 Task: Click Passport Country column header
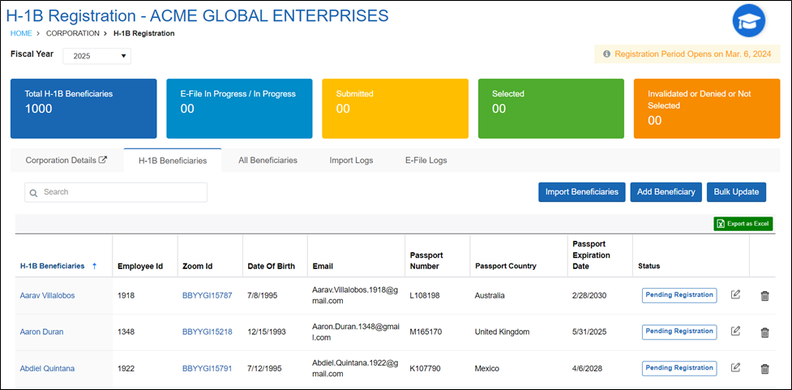[x=505, y=266]
